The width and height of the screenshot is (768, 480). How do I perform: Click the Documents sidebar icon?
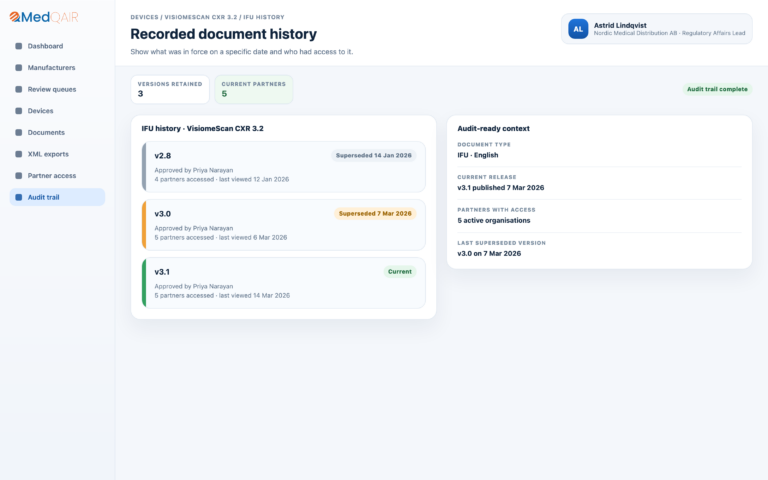coord(19,132)
